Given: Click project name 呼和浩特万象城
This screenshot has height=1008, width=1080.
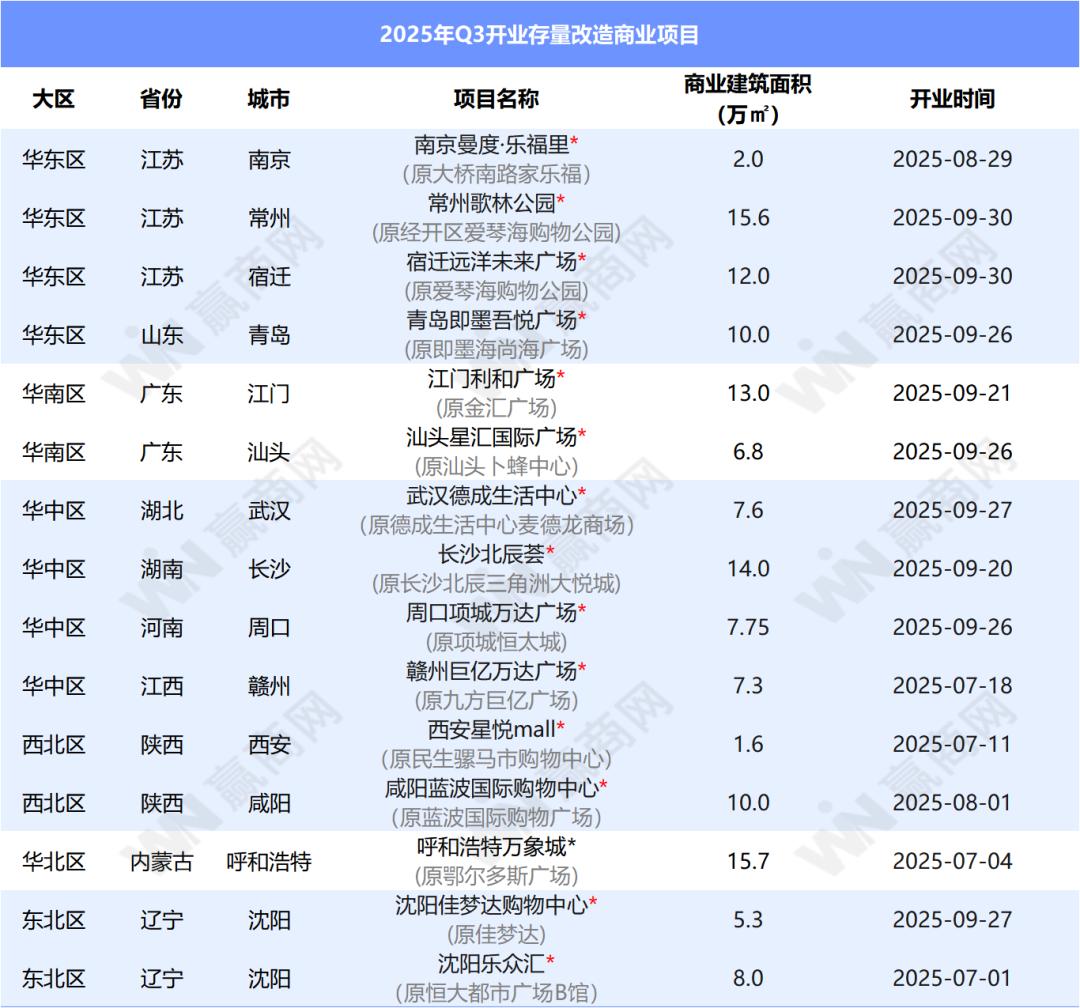Looking at the screenshot, I should tap(491, 847).
